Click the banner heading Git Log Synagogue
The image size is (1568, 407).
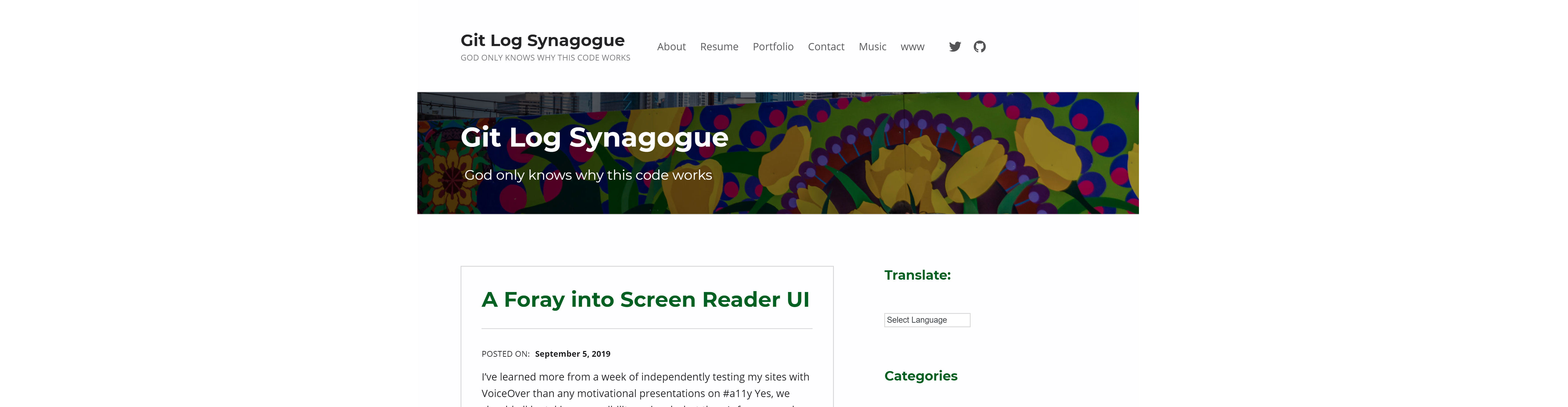point(594,138)
